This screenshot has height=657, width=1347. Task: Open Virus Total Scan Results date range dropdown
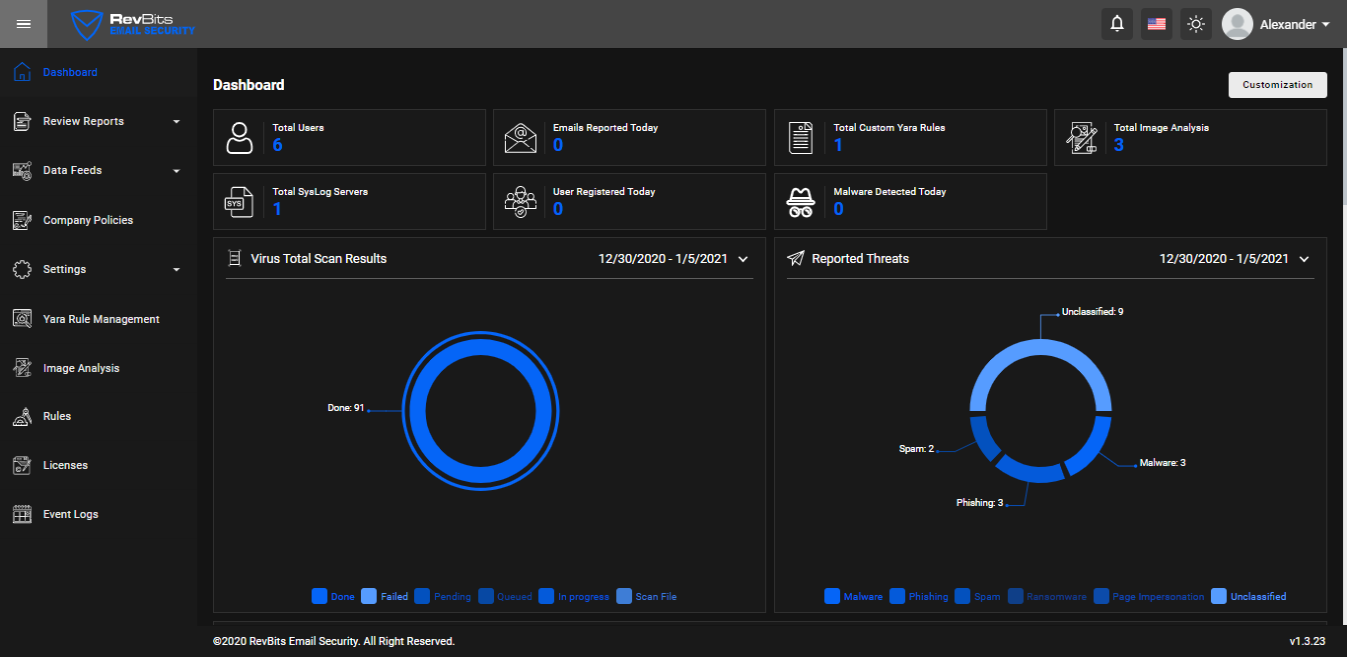click(x=743, y=259)
